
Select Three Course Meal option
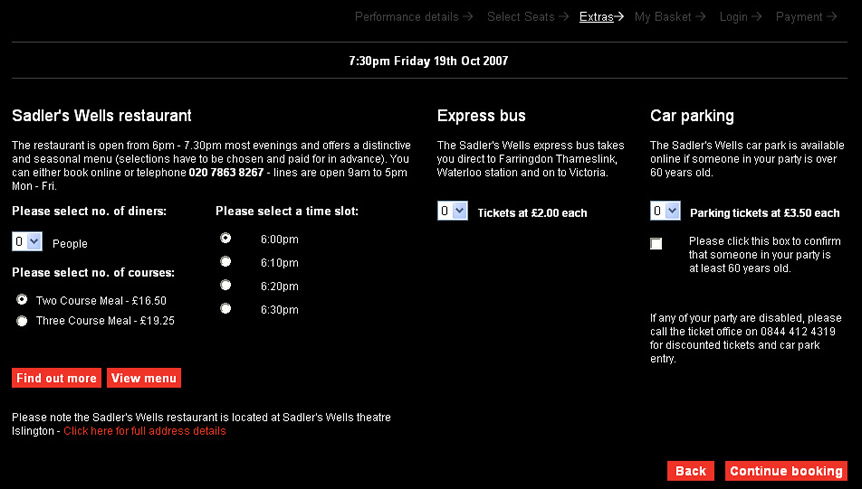(x=21, y=321)
